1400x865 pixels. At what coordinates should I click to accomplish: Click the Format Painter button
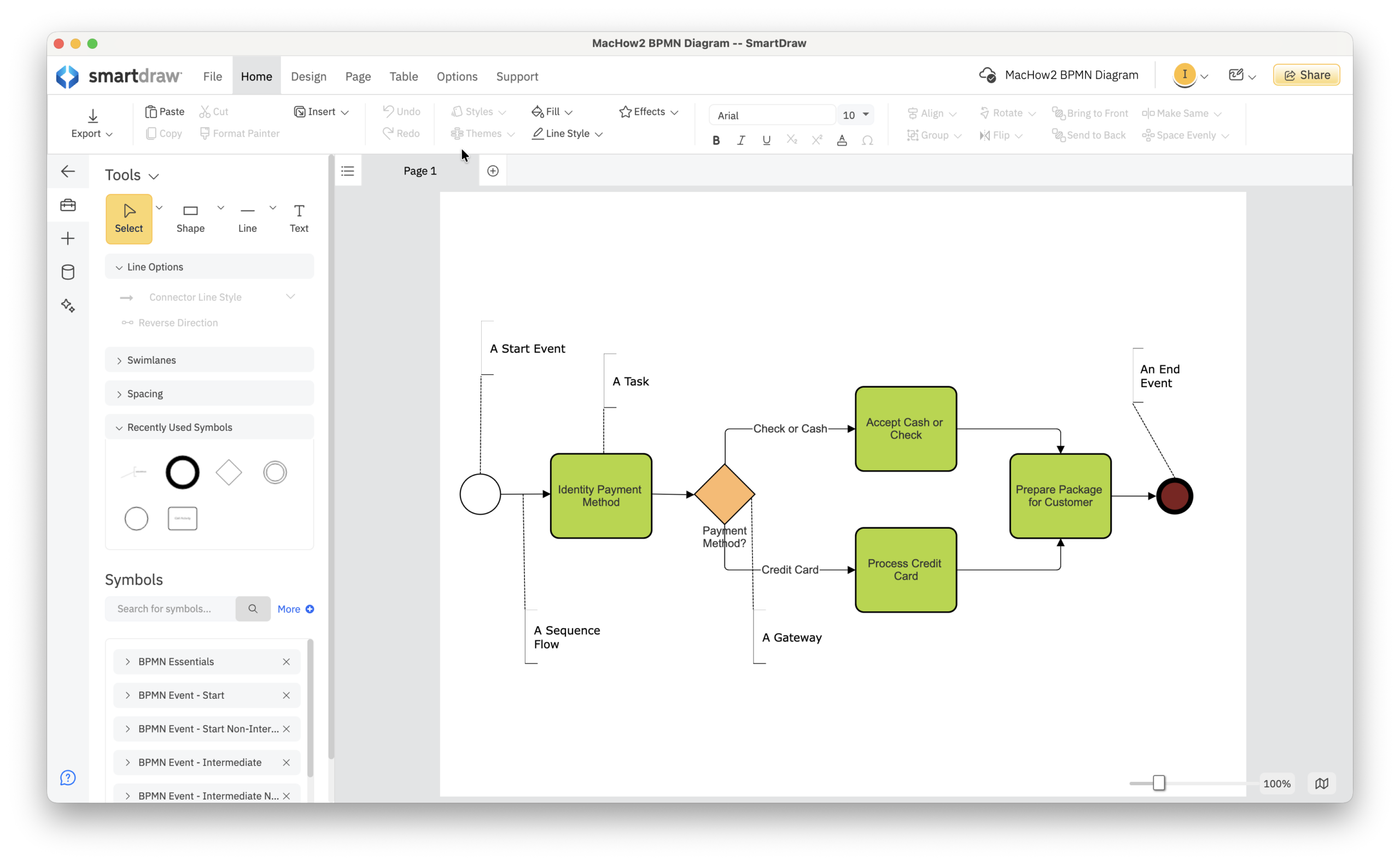click(x=239, y=133)
